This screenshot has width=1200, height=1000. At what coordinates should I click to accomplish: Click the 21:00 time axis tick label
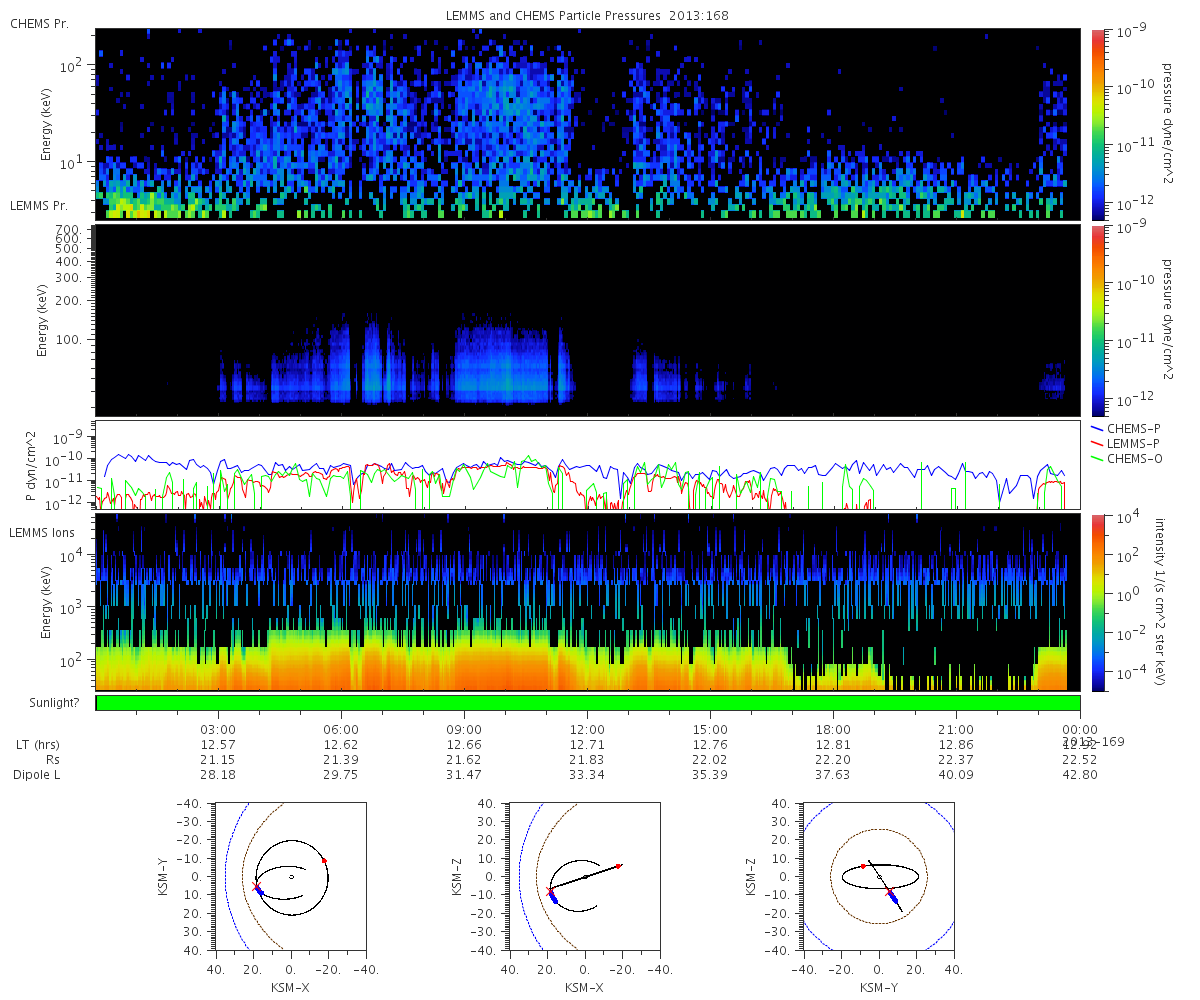[957, 729]
